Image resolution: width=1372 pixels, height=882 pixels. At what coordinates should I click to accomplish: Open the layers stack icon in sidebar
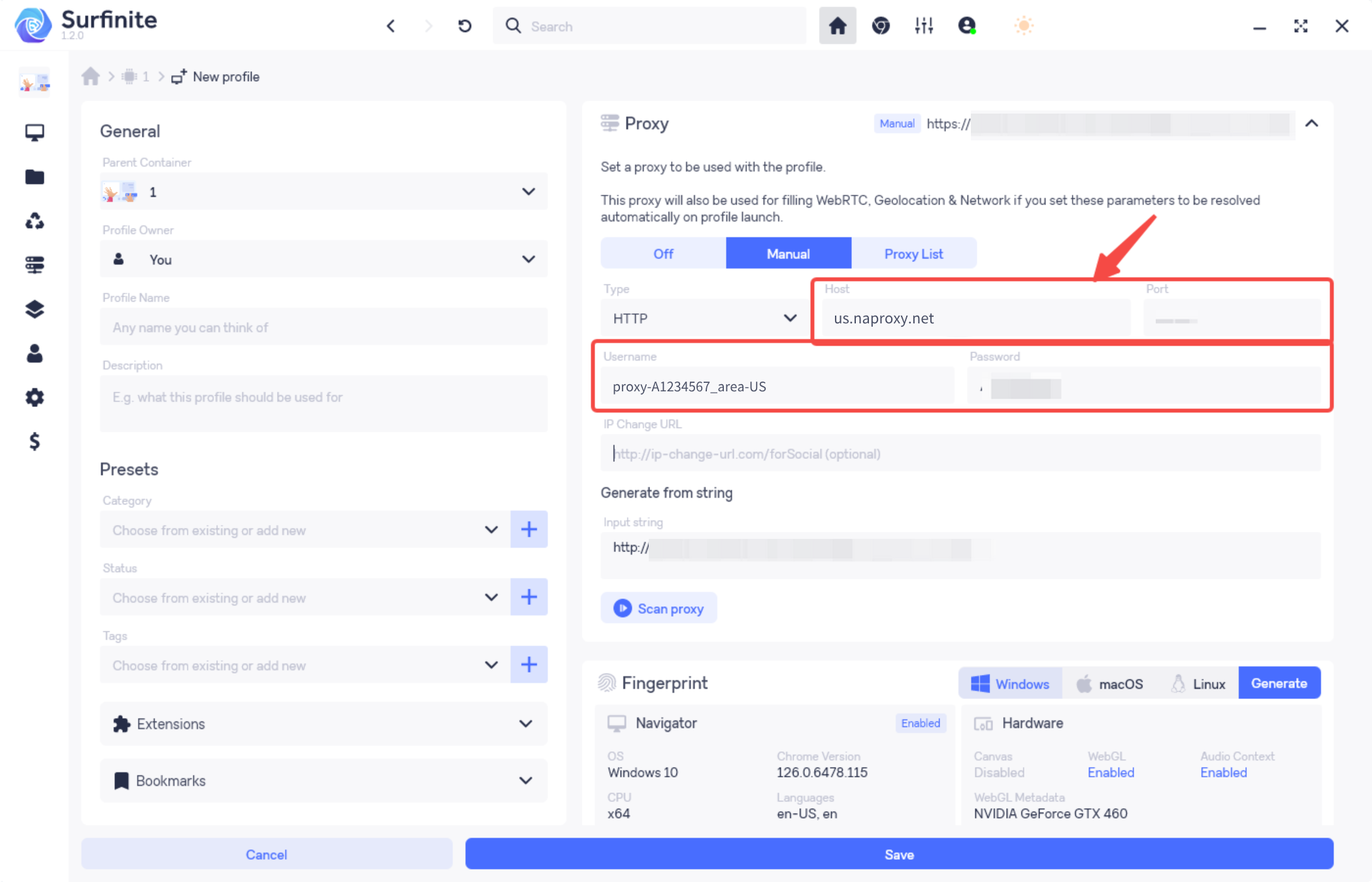click(35, 309)
